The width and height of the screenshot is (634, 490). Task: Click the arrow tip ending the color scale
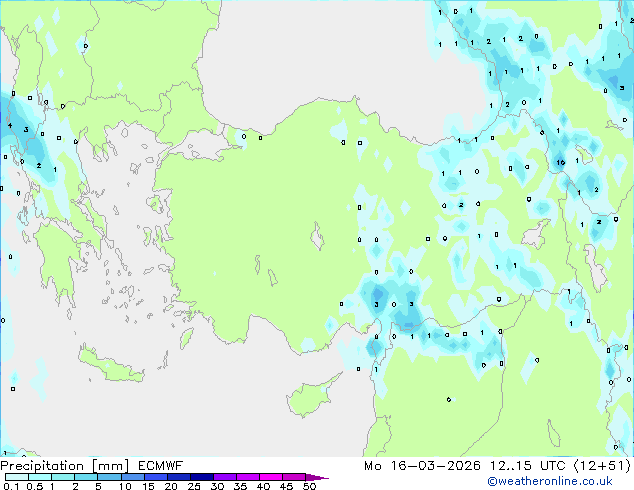tap(325, 478)
